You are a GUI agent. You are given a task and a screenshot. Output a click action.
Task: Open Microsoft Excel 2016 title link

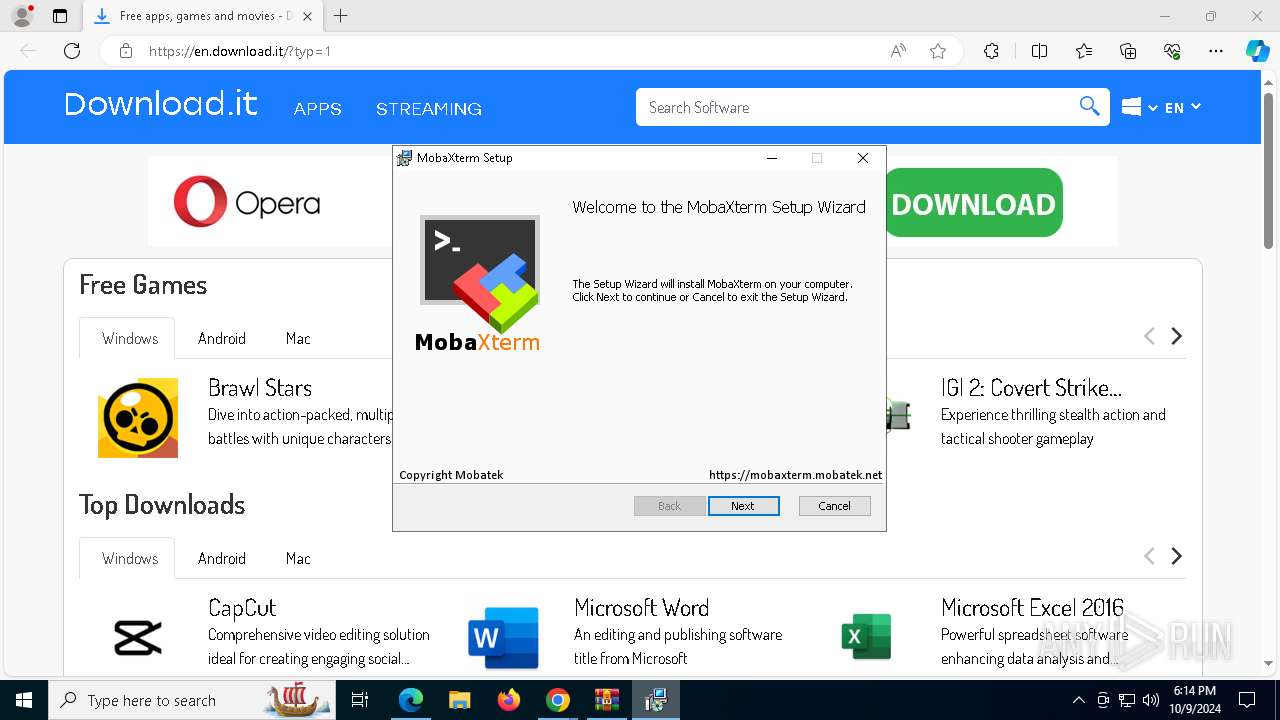pos(1032,608)
